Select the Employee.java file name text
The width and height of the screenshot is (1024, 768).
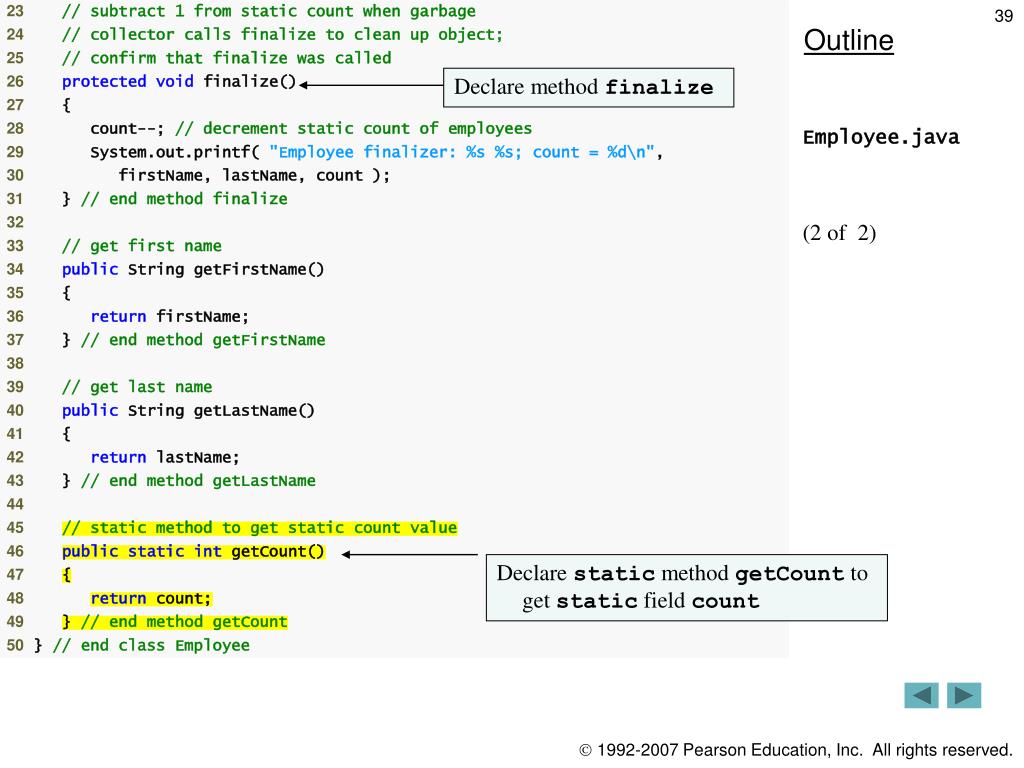pos(881,137)
